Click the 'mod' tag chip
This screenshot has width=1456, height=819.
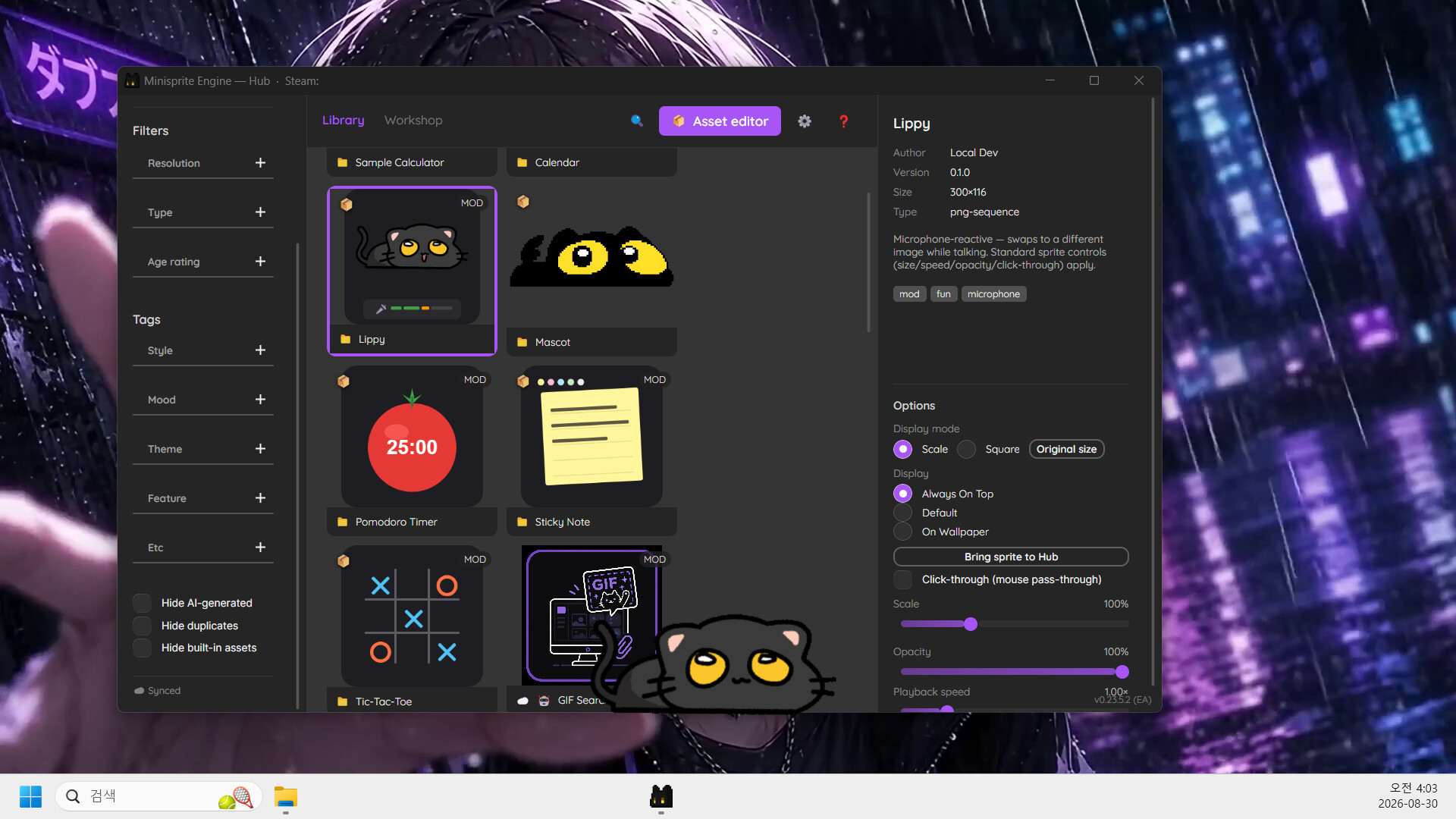coord(909,294)
